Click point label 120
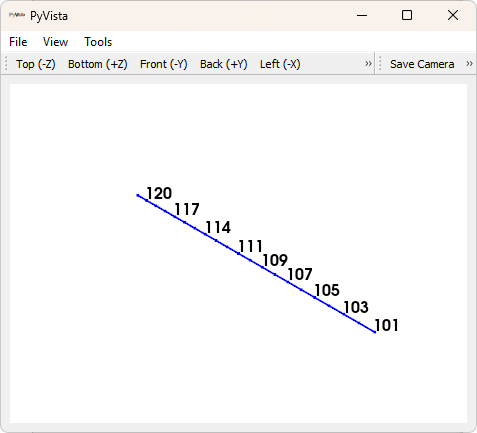Viewport: 477px width, 433px height. pyautogui.click(x=159, y=193)
